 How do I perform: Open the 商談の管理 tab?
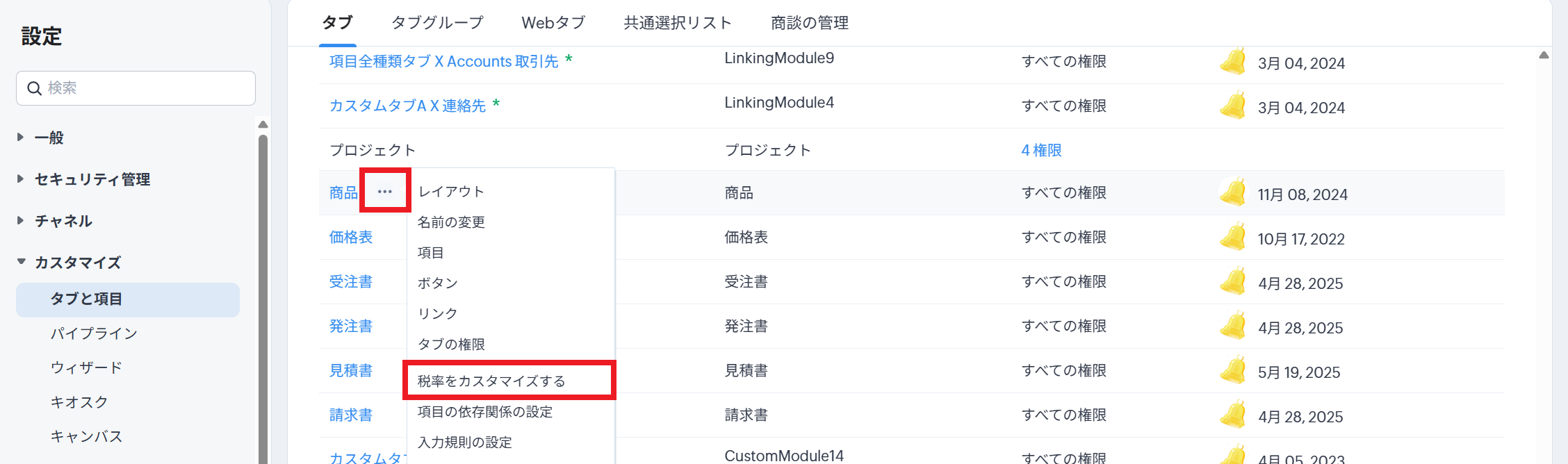tap(809, 23)
